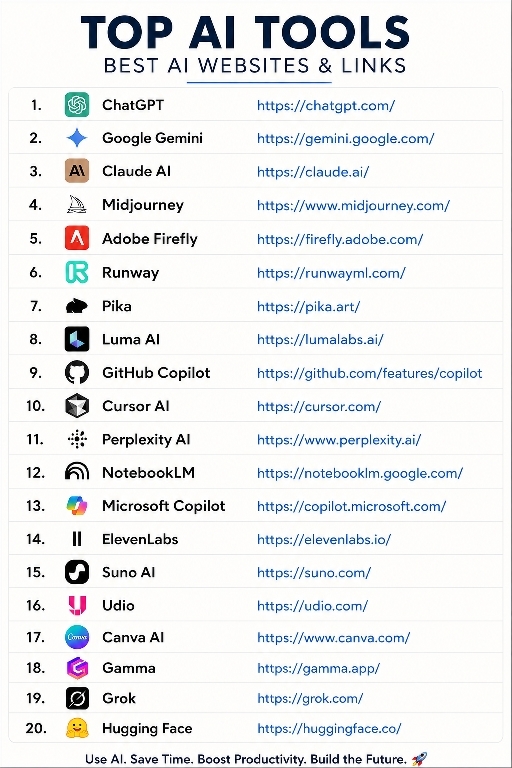
Task: Click the Suno AI logo icon
Action: pyautogui.click(x=77, y=572)
